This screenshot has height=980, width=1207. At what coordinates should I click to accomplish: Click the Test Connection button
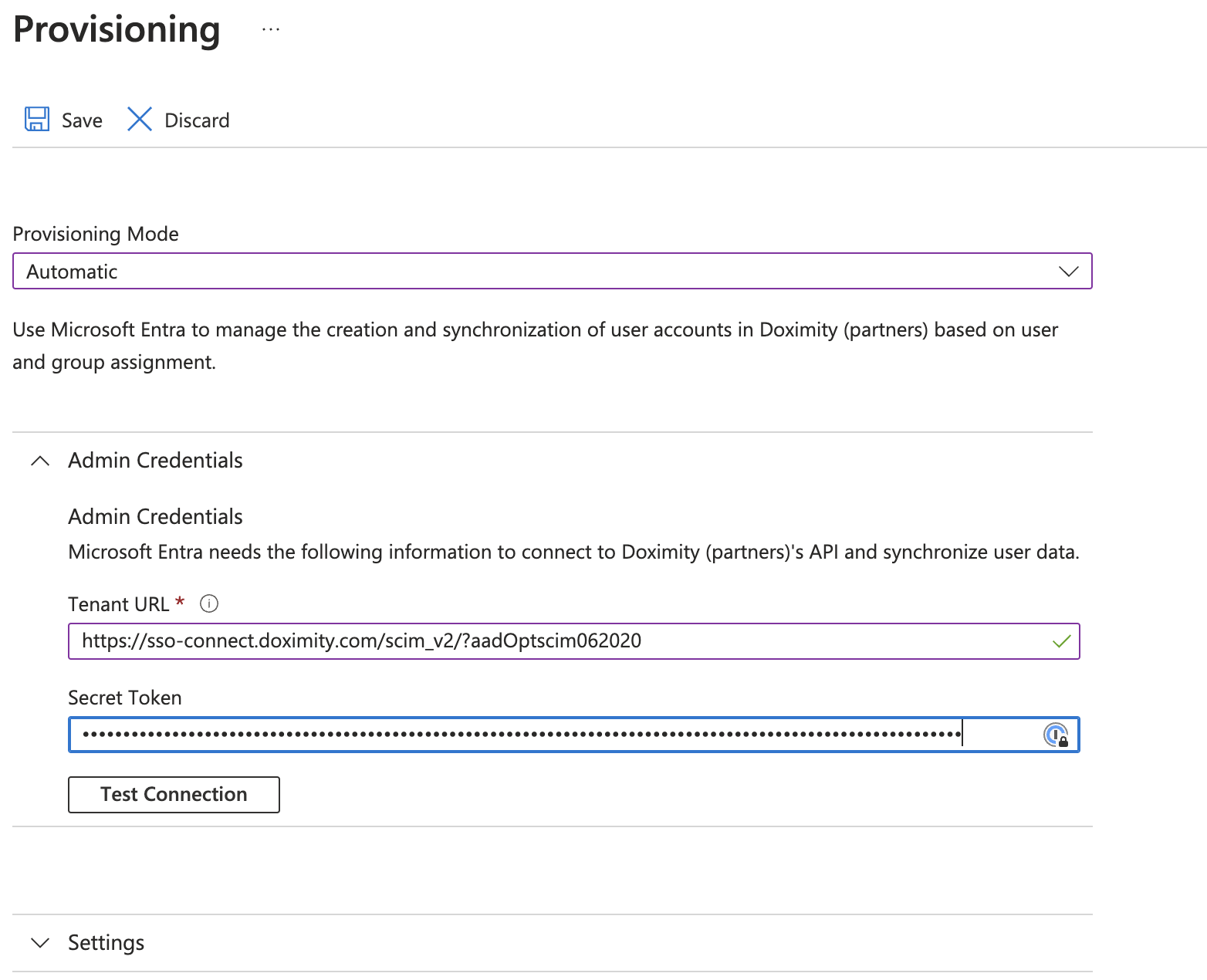tap(174, 794)
